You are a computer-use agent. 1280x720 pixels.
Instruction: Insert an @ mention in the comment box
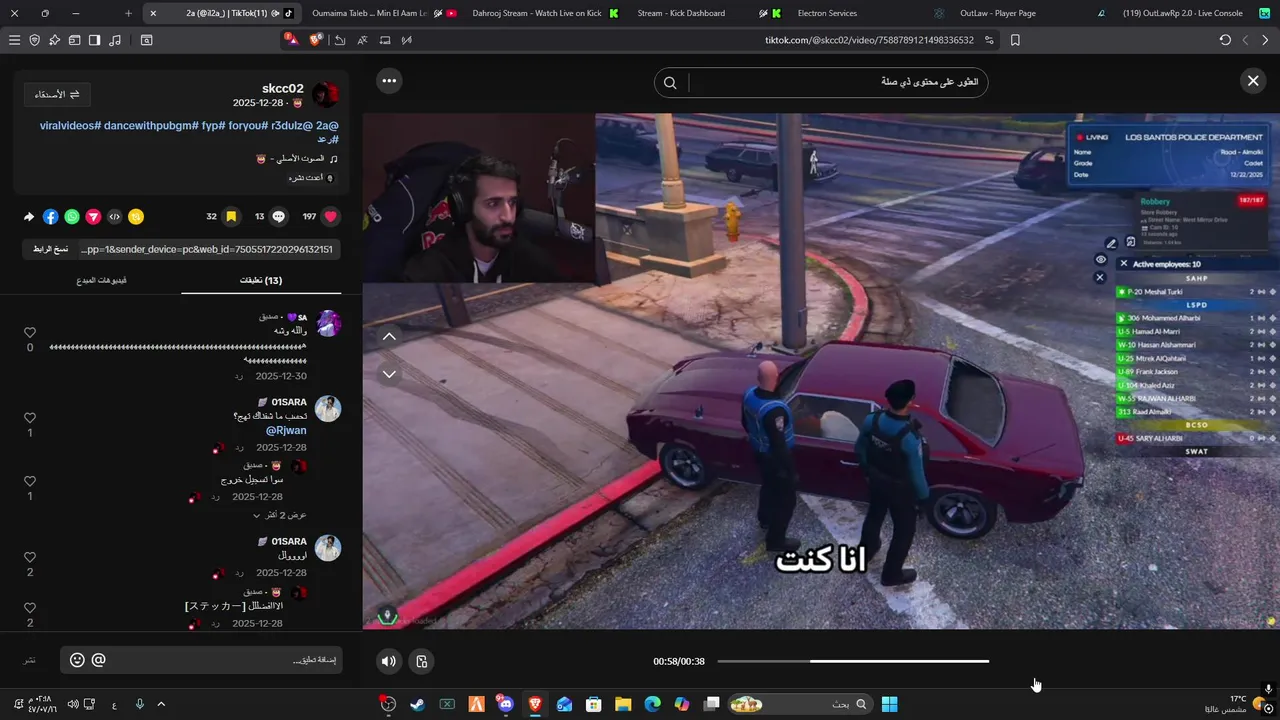click(x=99, y=660)
